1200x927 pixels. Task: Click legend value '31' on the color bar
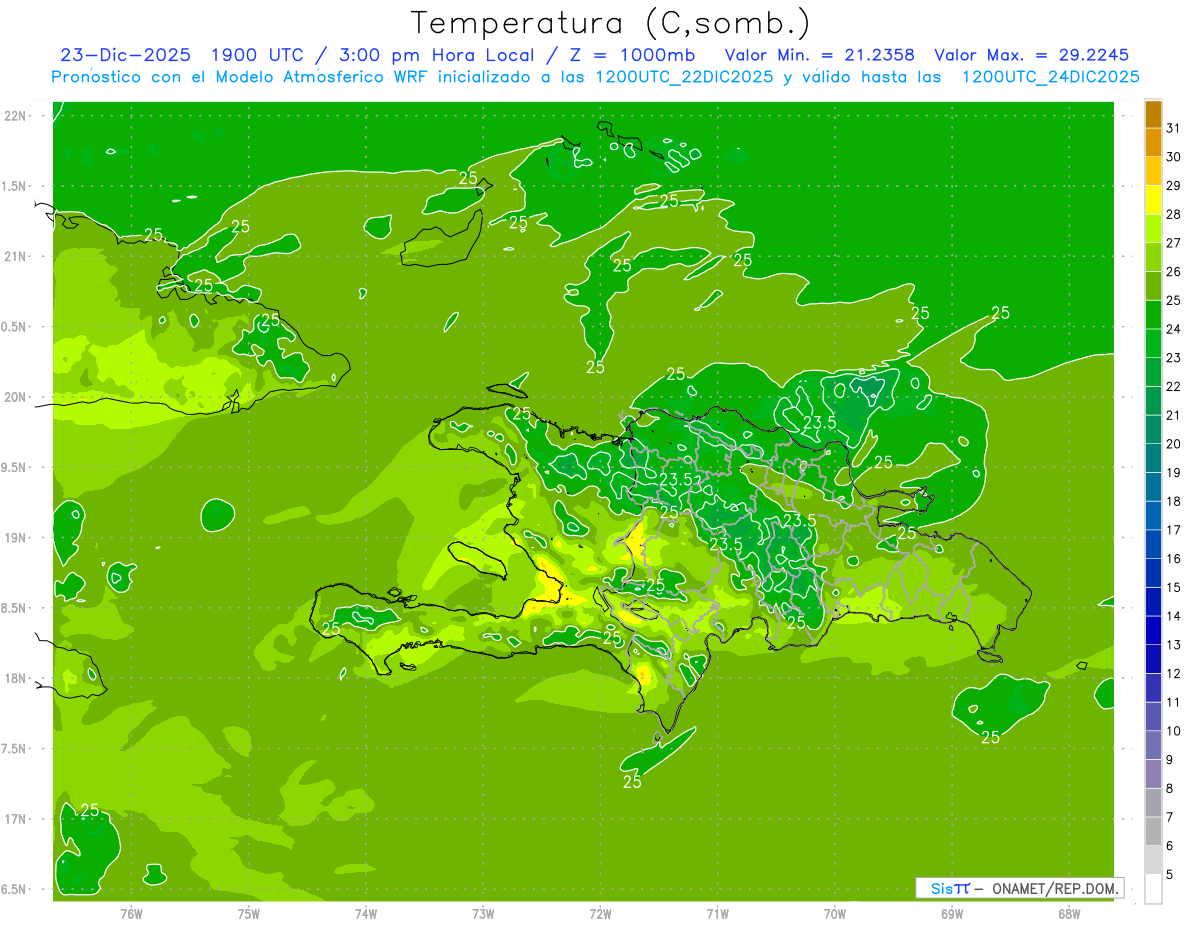pyautogui.click(x=1173, y=127)
